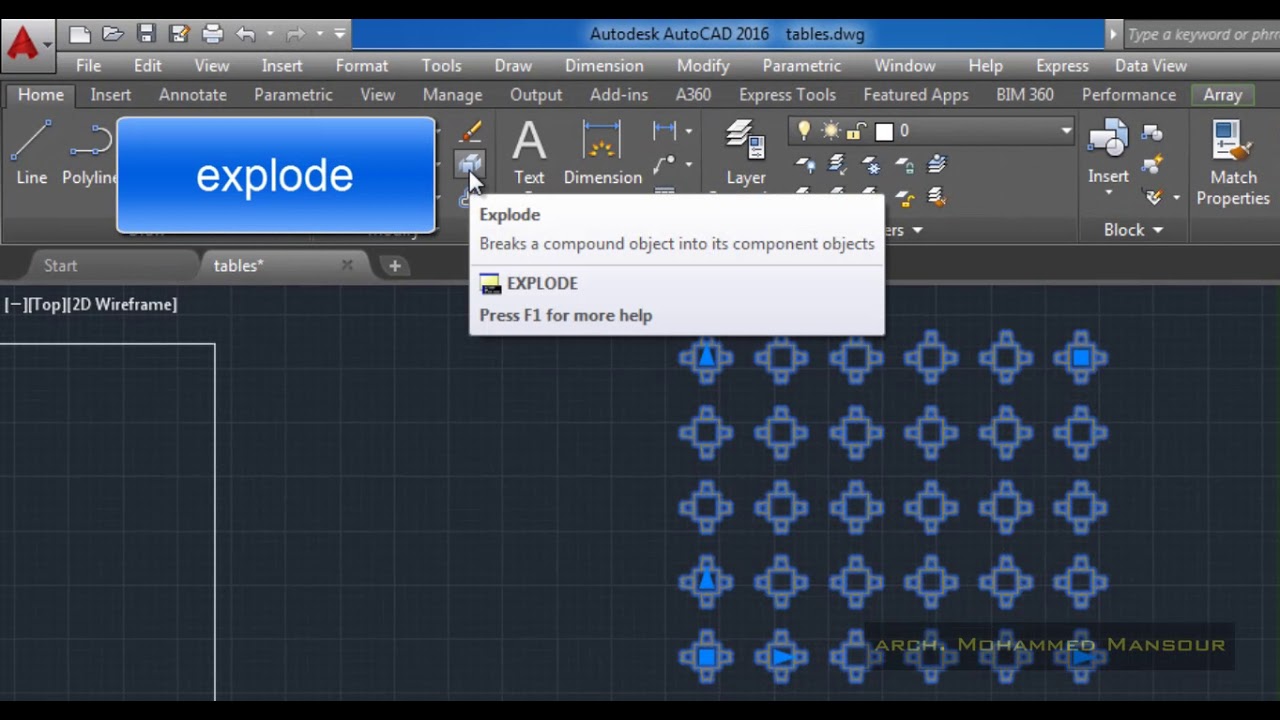Click the Redo arrow icon
This screenshot has height=720, width=1280.
pyautogui.click(x=295, y=34)
